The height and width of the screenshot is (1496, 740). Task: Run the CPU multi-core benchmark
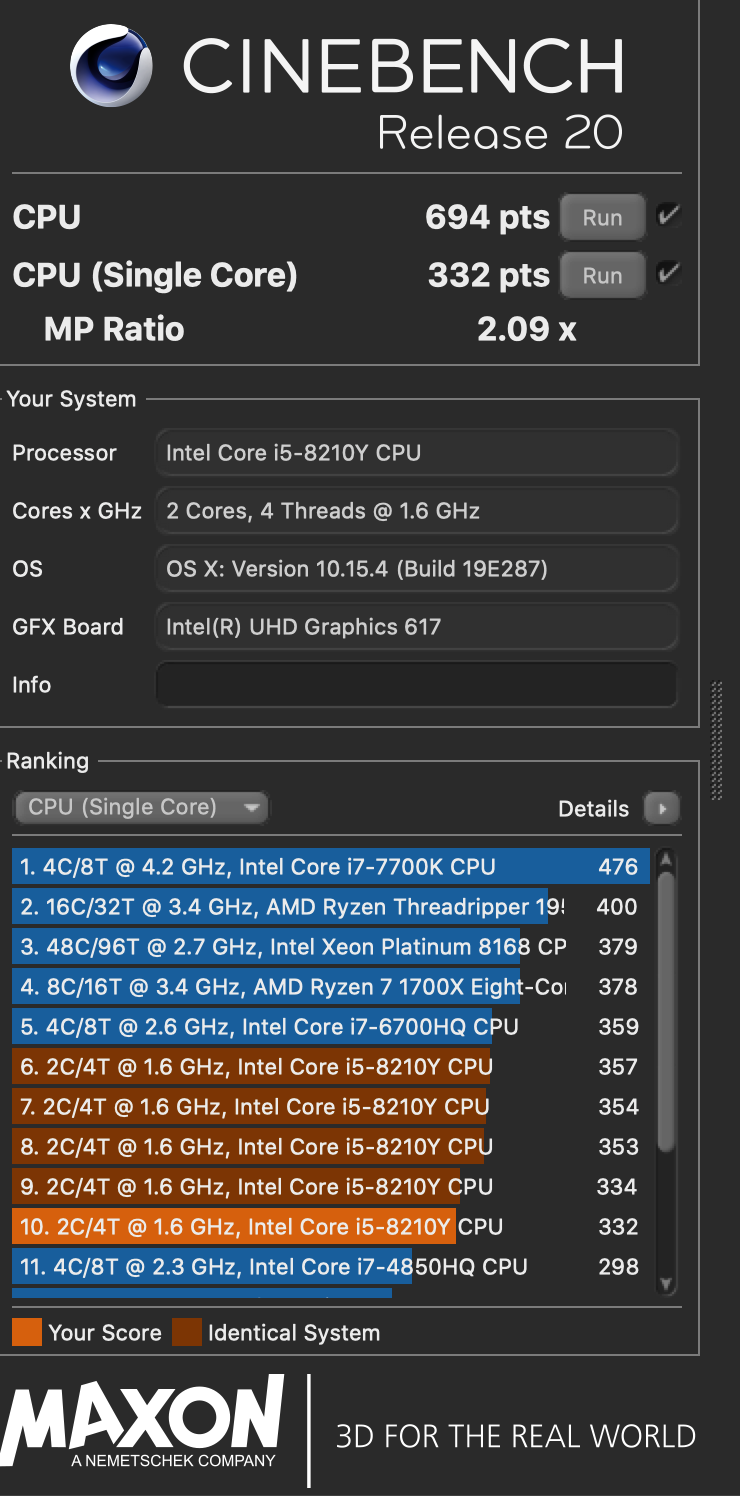602,217
